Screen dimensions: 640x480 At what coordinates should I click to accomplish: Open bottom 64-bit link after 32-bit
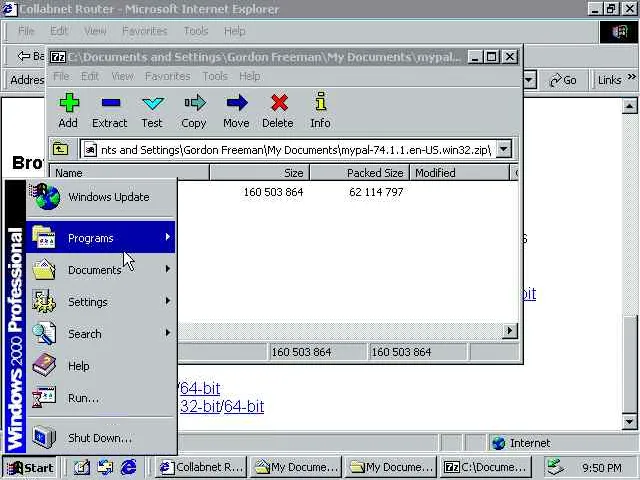point(244,407)
